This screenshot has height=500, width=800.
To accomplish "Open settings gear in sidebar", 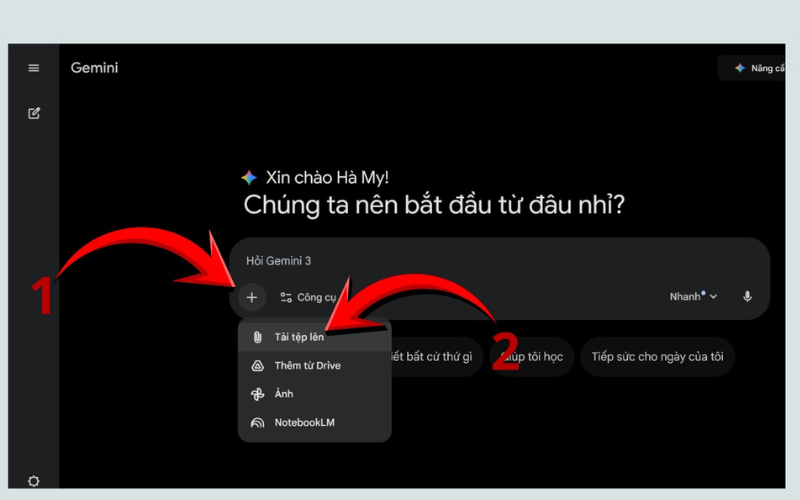I will (34, 481).
